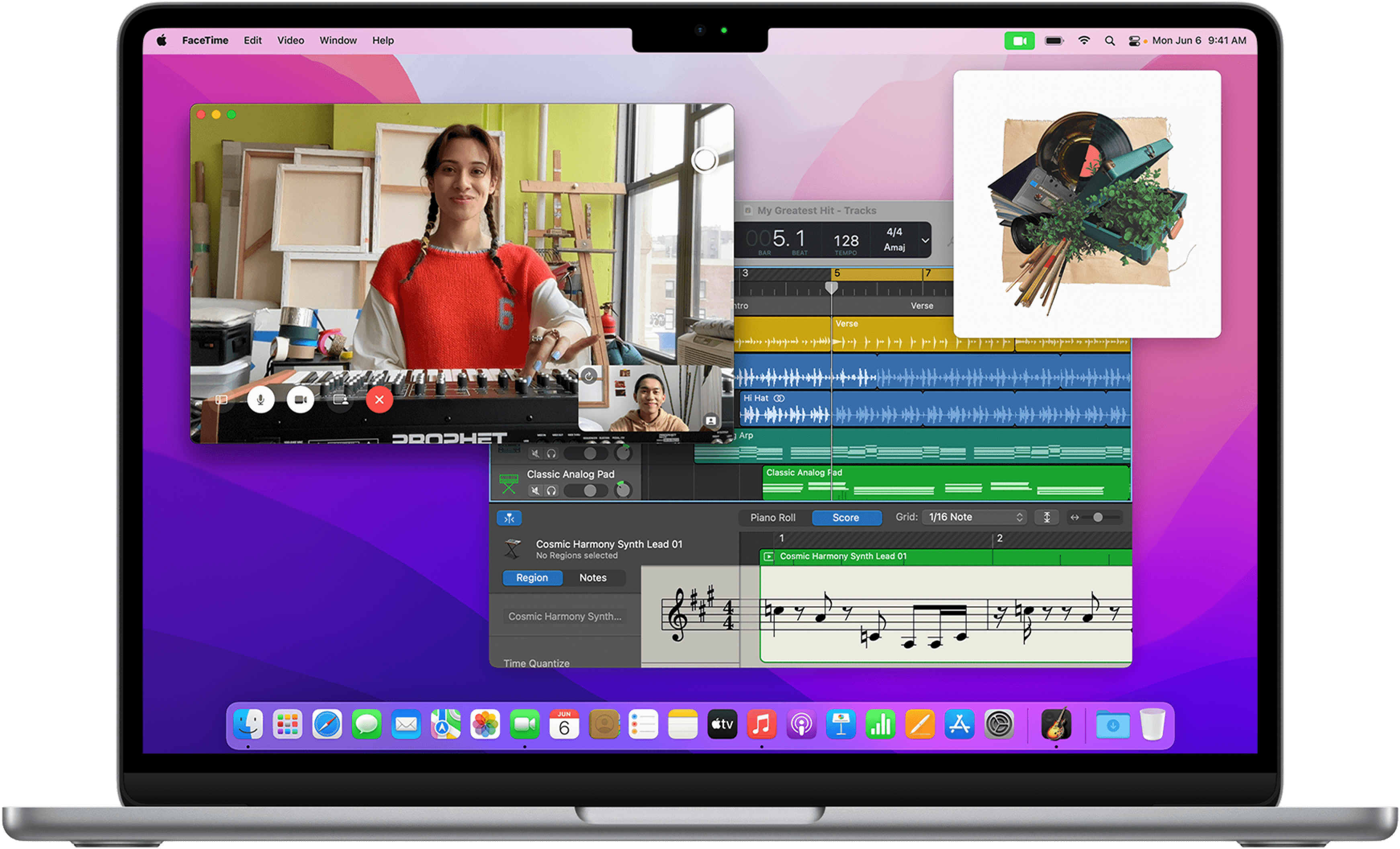This screenshot has height=849, width=1400.
Task: Click the Catch Playhead button in editor
Action: point(509,518)
